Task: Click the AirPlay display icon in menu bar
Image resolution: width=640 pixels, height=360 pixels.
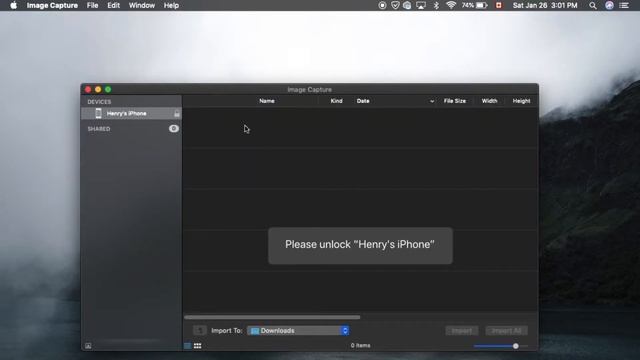Action: (421, 5)
